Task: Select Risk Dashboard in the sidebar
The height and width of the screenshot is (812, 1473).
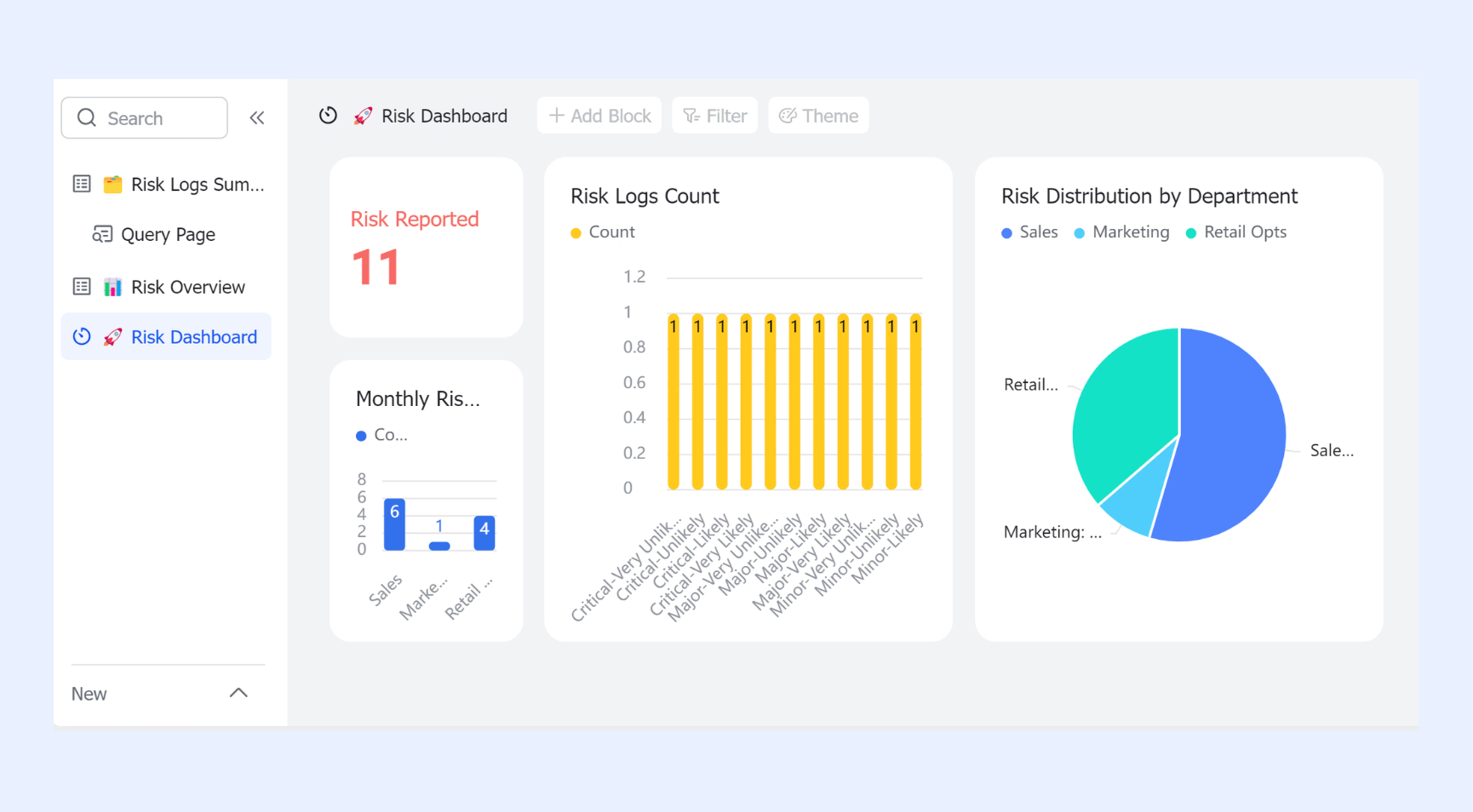Action: point(166,336)
